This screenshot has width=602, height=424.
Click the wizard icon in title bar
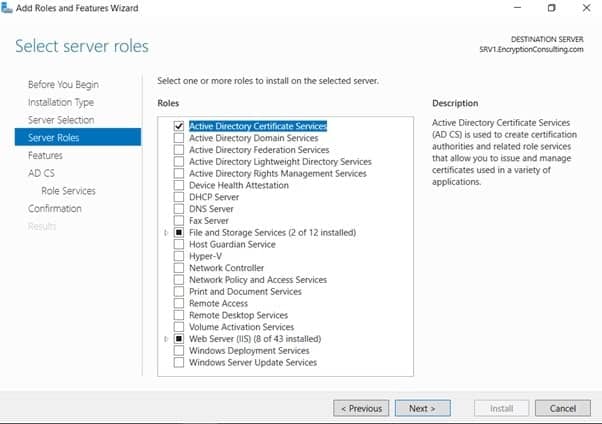point(9,8)
